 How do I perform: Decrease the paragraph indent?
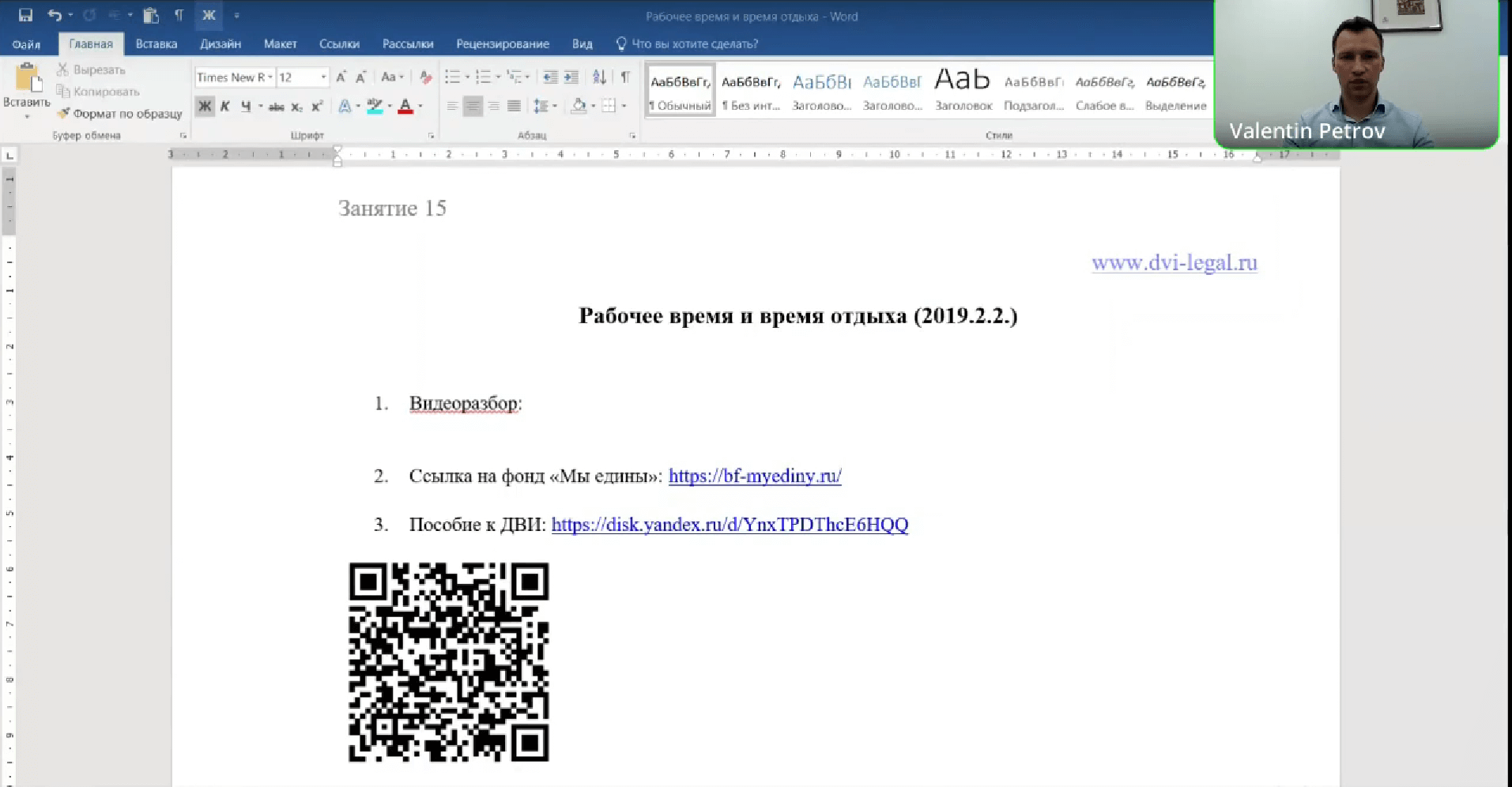550,77
